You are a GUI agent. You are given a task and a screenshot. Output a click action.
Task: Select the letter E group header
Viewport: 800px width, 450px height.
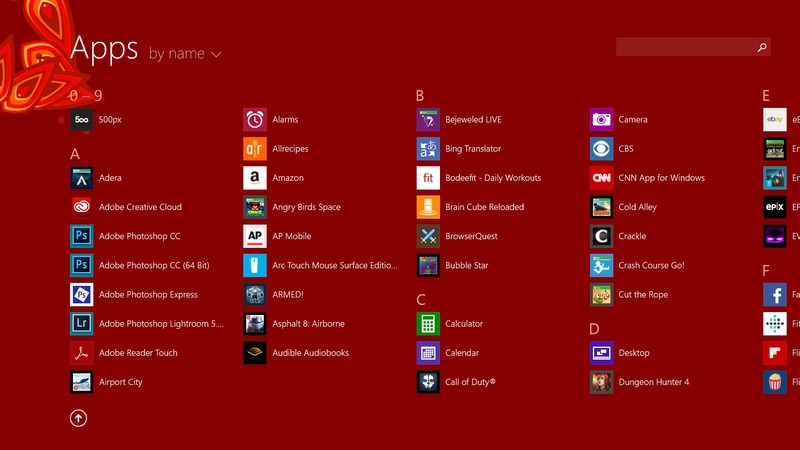(766, 95)
